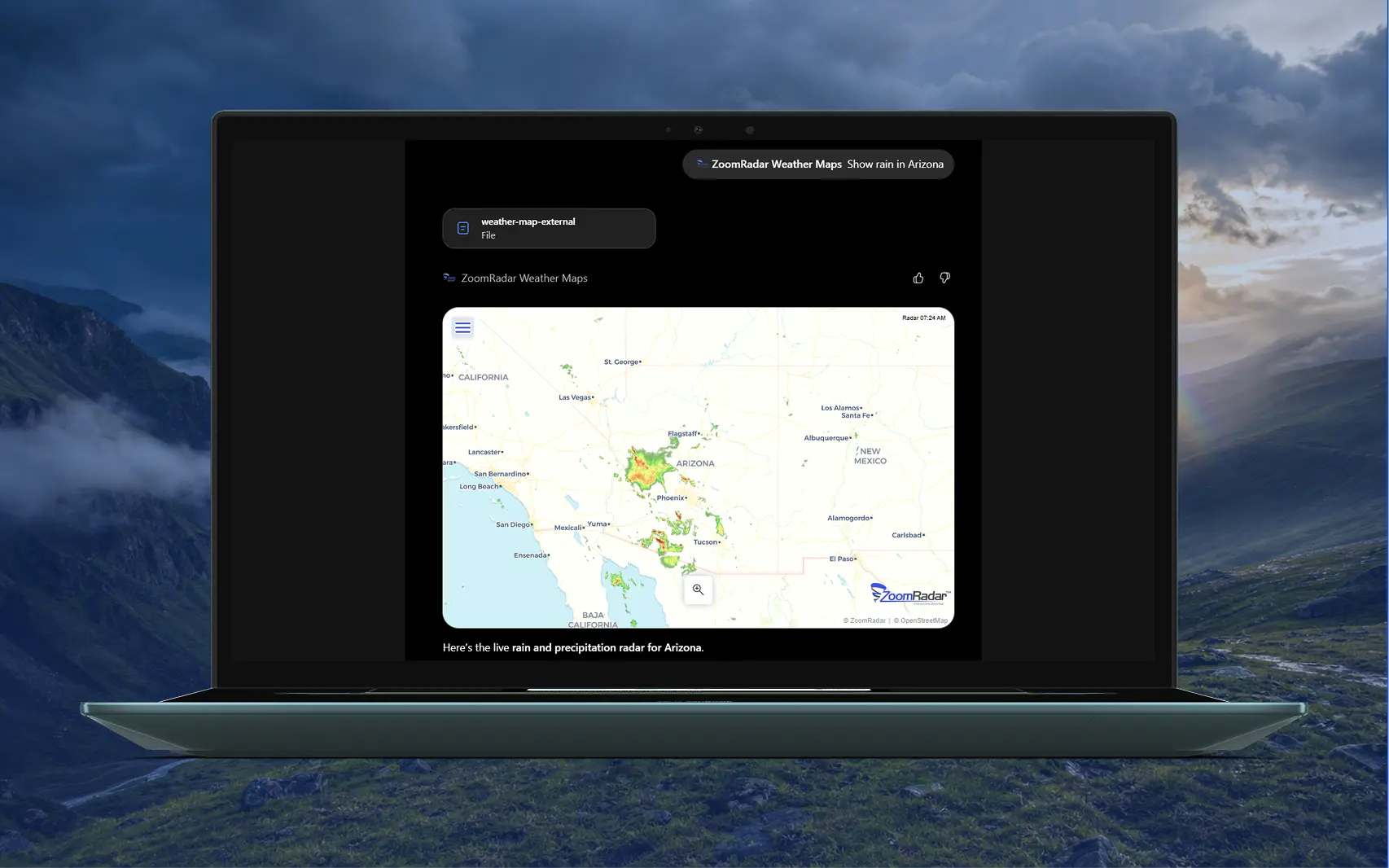Click the Flagstaff label on the map
This screenshot has height=868, width=1389.
[x=682, y=433]
